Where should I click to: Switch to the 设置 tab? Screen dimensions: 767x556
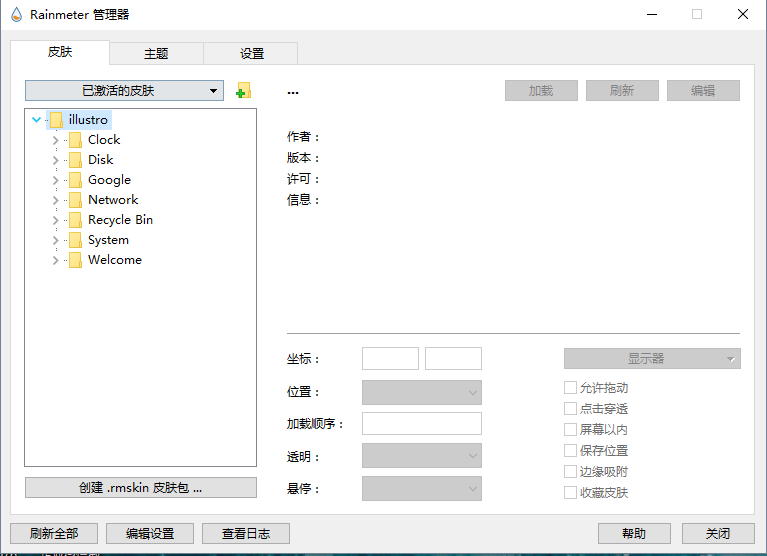(x=251, y=53)
